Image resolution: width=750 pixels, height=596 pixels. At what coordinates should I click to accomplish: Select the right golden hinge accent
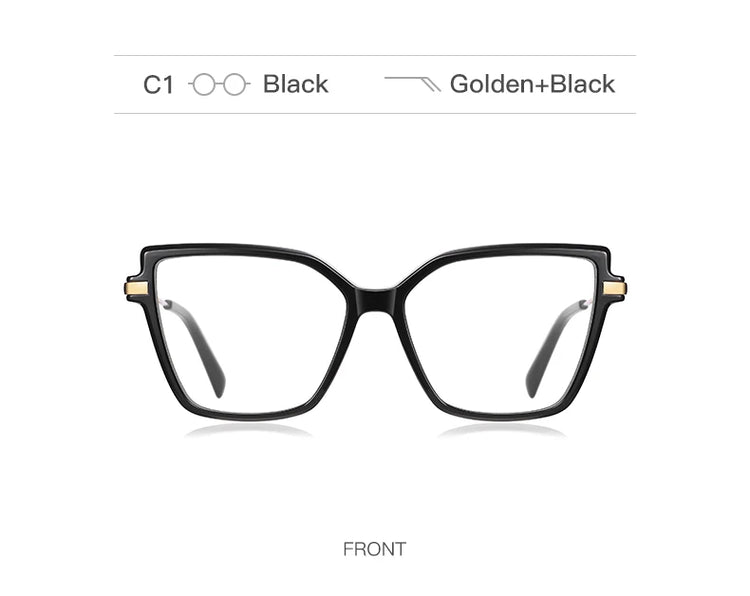pyautogui.click(x=615, y=288)
